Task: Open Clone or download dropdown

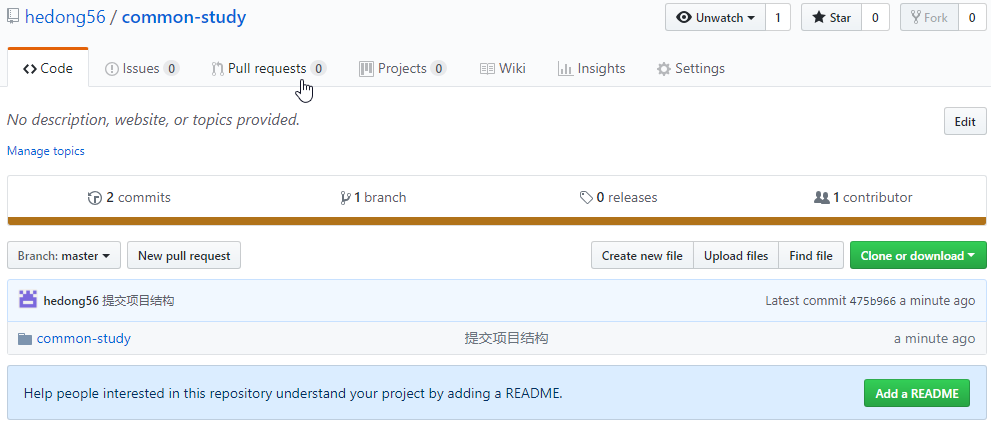Action: coord(918,255)
